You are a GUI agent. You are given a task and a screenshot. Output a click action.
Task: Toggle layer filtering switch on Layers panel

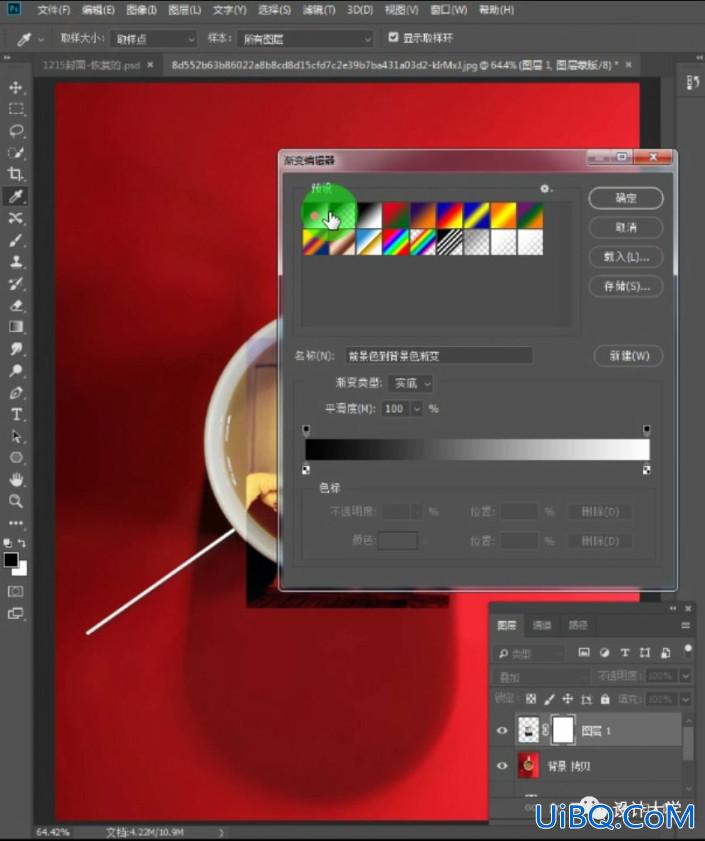pos(687,651)
